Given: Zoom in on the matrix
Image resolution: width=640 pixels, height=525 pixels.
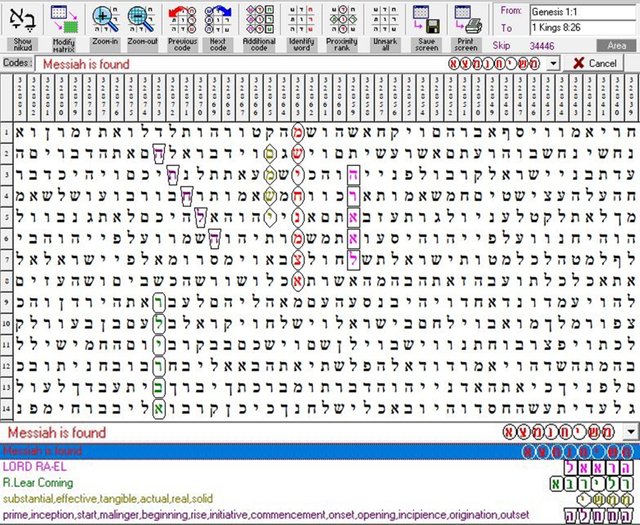Looking at the screenshot, I should (105, 20).
